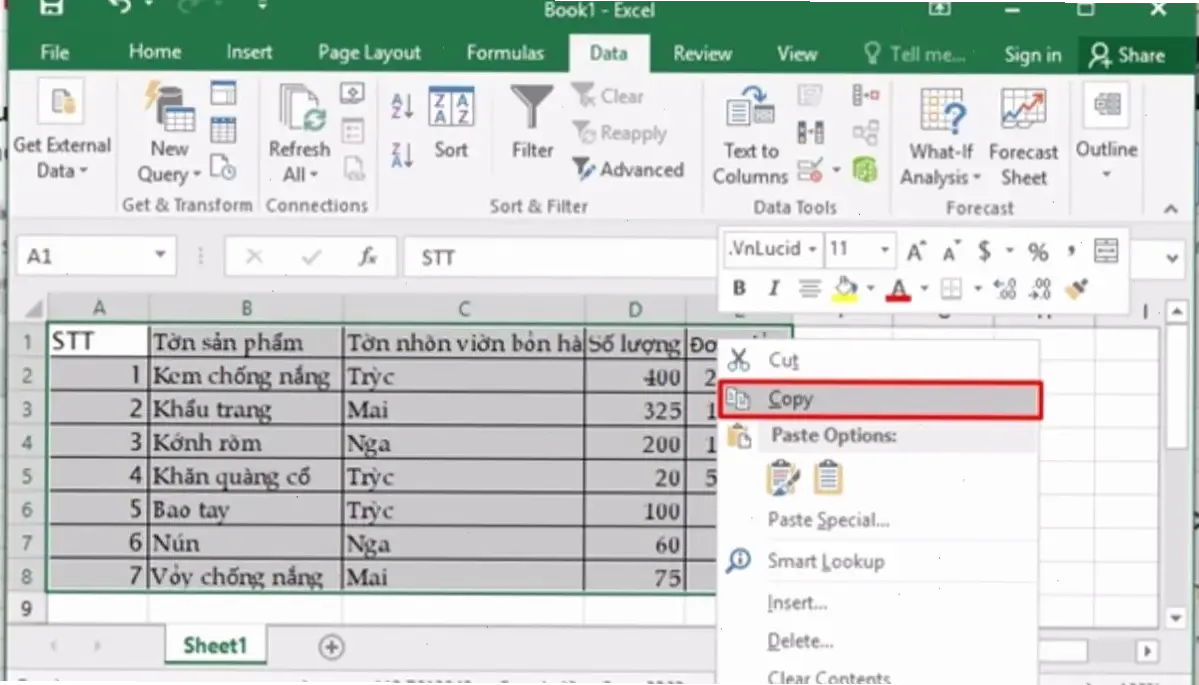Open the .VnLucid font name dropdown
This screenshot has width=1199, height=685.
coord(813,250)
